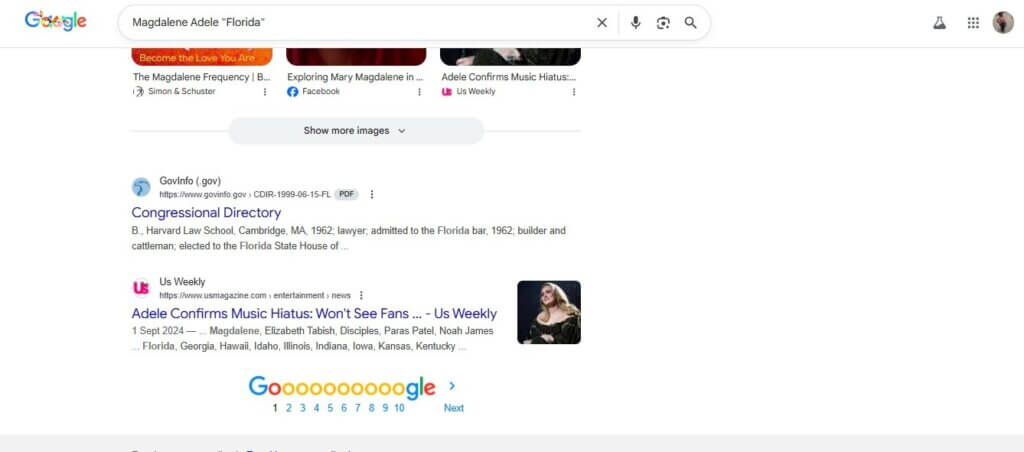
Task: Click the Adele article thumbnail image
Action: coord(548,312)
